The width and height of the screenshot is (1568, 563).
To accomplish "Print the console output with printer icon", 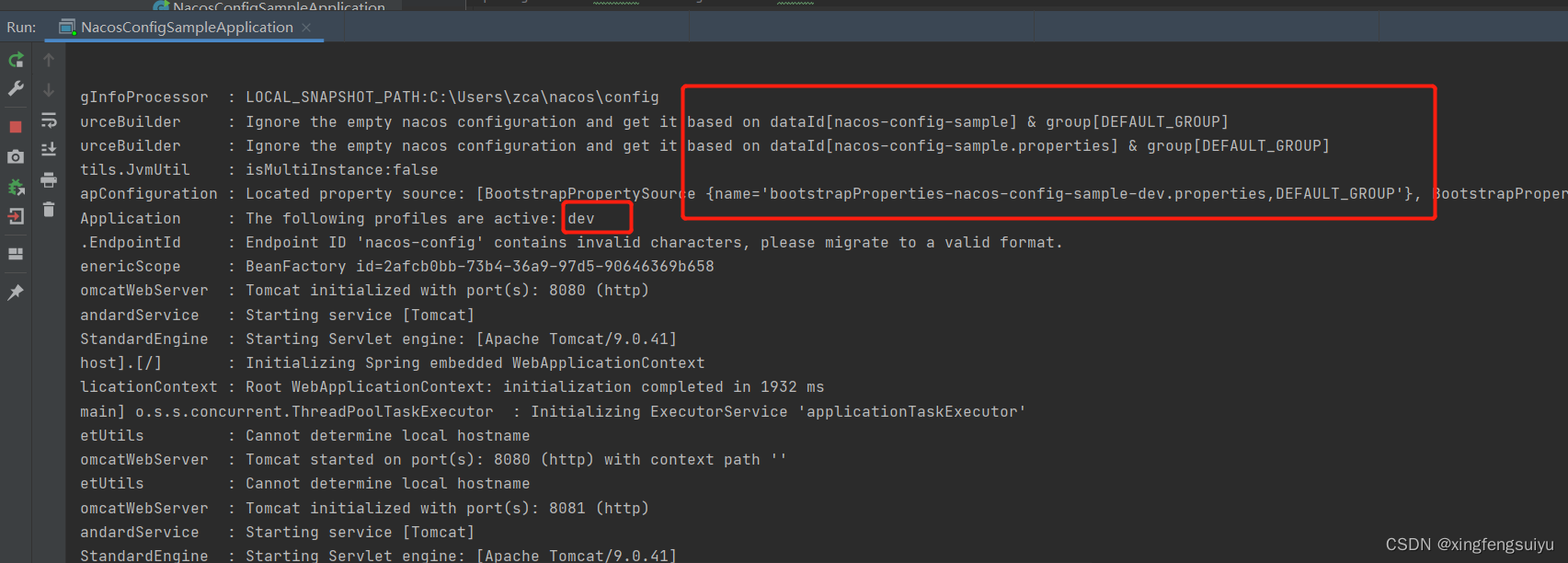I will click(x=49, y=179).
